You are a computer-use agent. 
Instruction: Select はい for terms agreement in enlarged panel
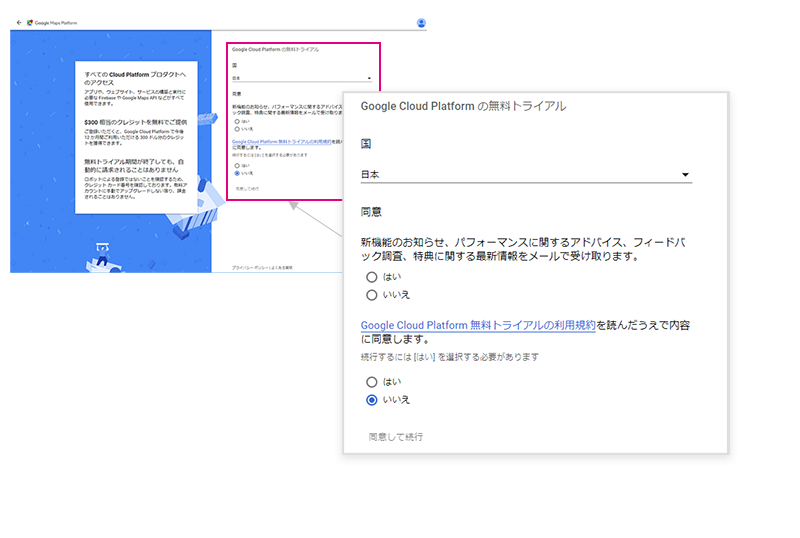371,382
